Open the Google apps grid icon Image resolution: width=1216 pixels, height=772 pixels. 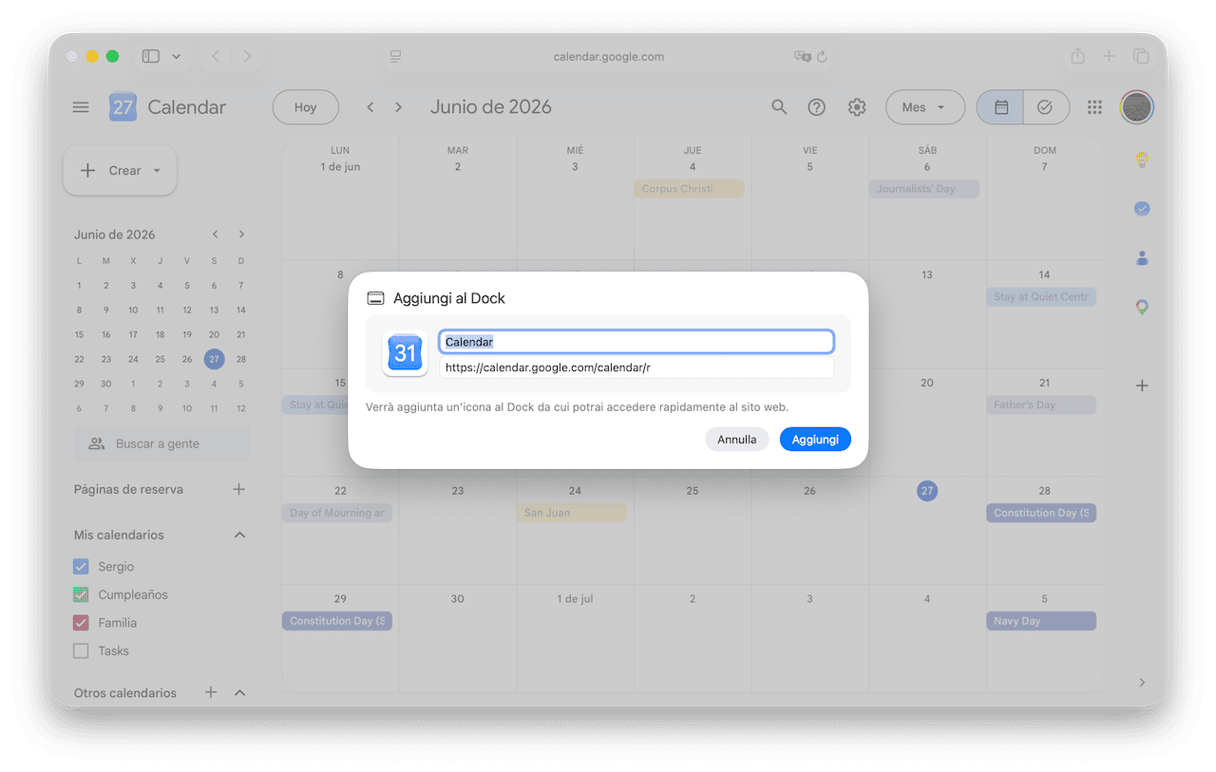[x=1095, y=107]
